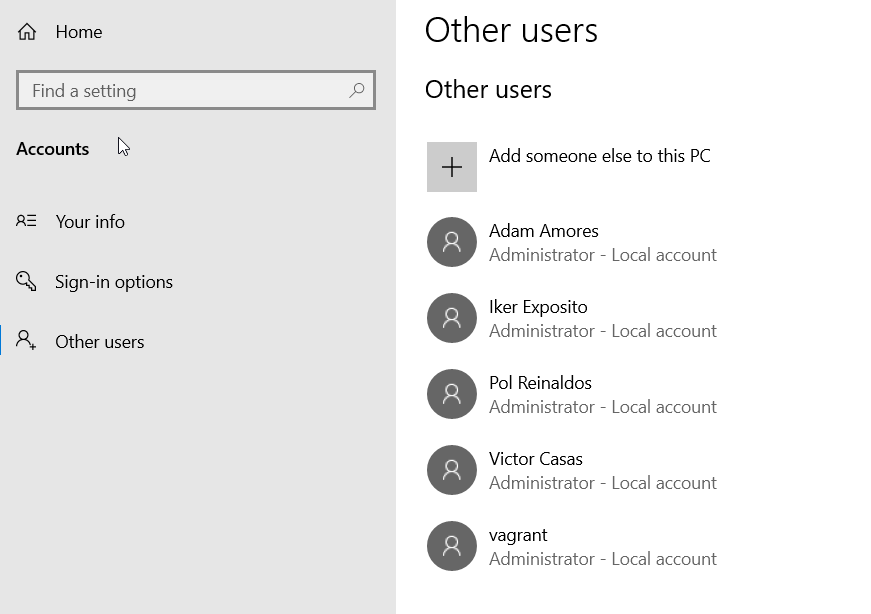Go to Sign-in options
Image resolution: width=871 pixels, height=614 pixels.
click(x=114, y=282)
